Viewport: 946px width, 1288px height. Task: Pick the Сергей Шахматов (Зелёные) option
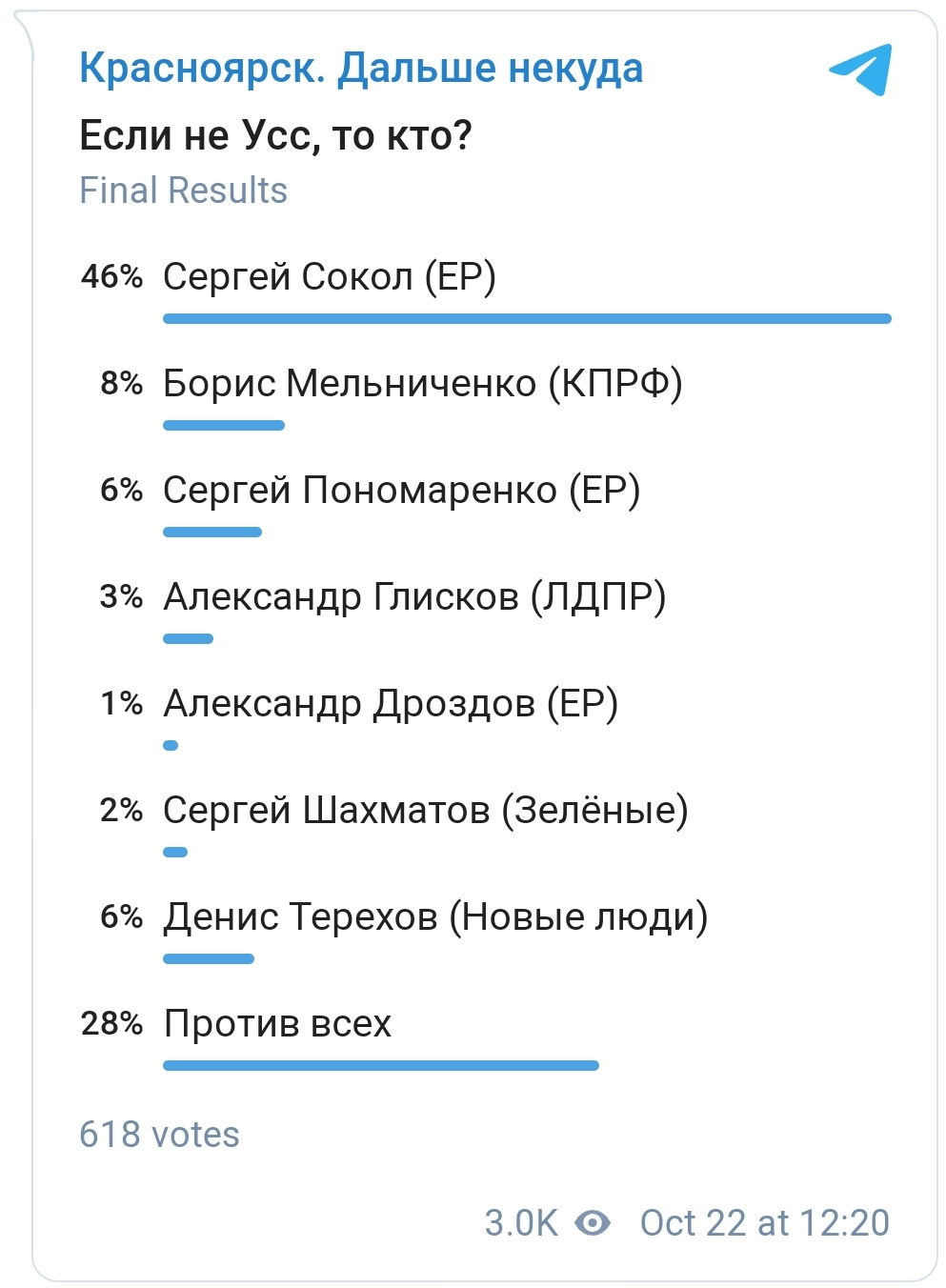pos(425,811)
